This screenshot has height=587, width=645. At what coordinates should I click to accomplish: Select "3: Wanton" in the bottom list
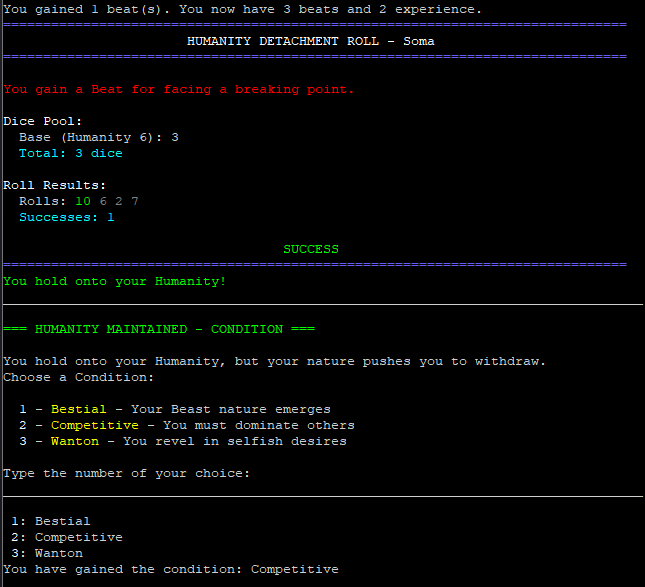(x=47, y=553)
